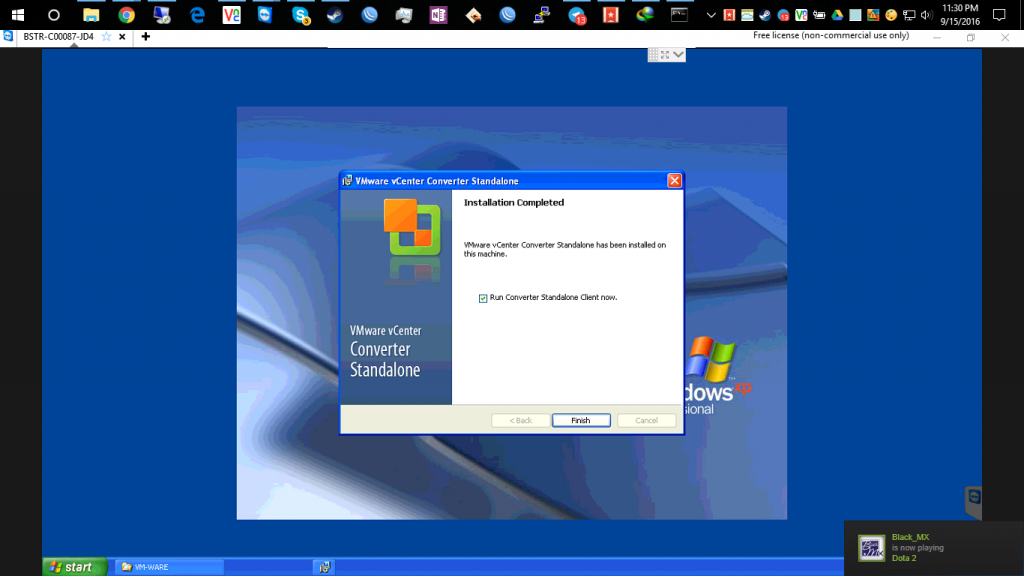The image size is (1024, 576).
Task: Uncheck Run Converter Standalone Client now
Action: [x=483, y=298]
